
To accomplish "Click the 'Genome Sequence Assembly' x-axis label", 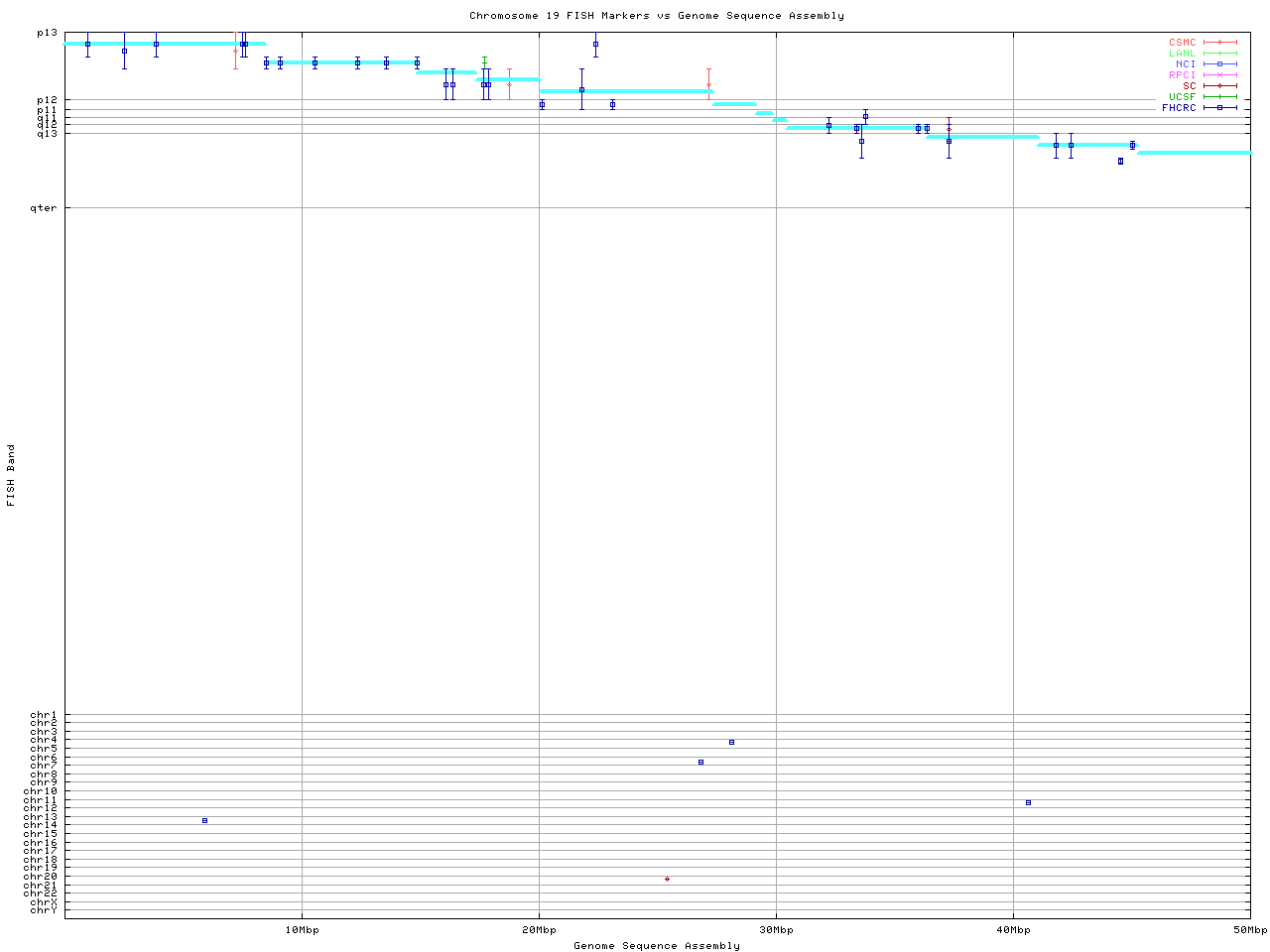I will (656, 946).
